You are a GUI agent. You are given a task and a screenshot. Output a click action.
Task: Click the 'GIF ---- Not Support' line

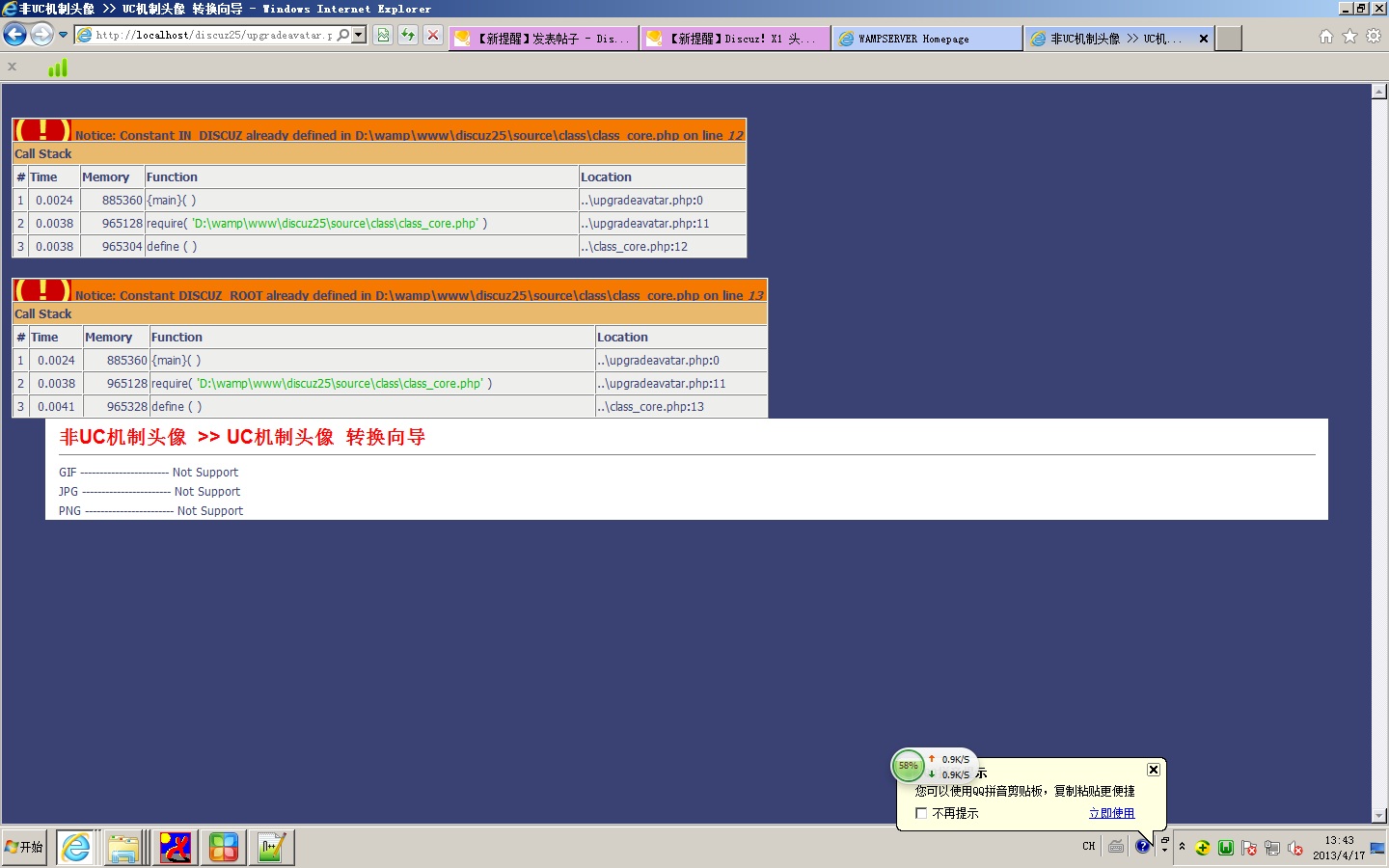click(149, 473)
